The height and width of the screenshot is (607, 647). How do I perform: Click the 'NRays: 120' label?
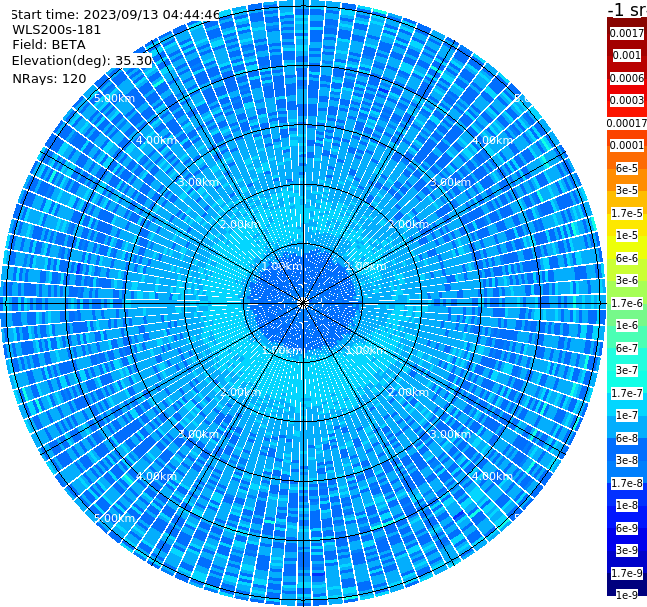click(49, 78)
